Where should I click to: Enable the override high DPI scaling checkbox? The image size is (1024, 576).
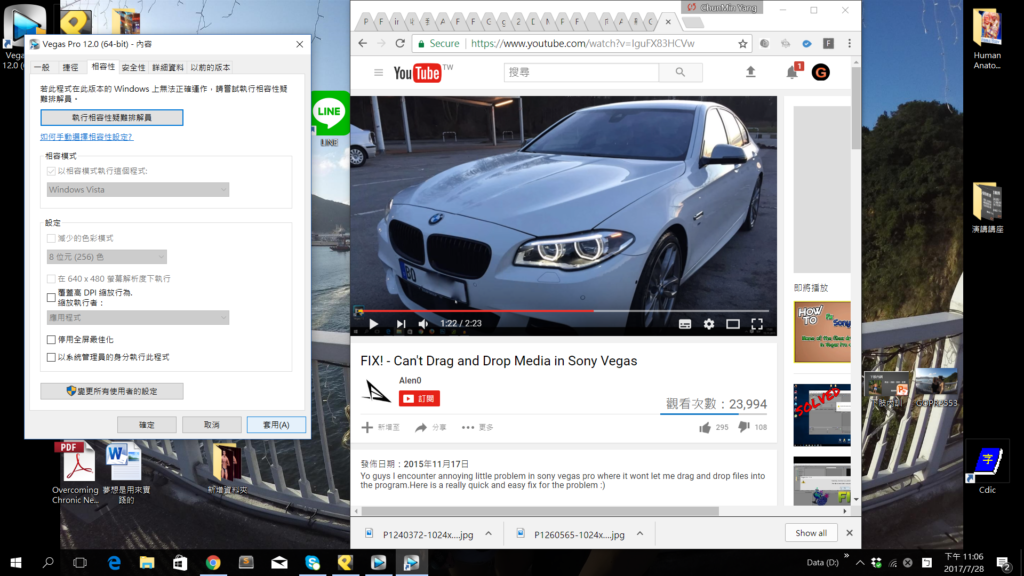52,297
